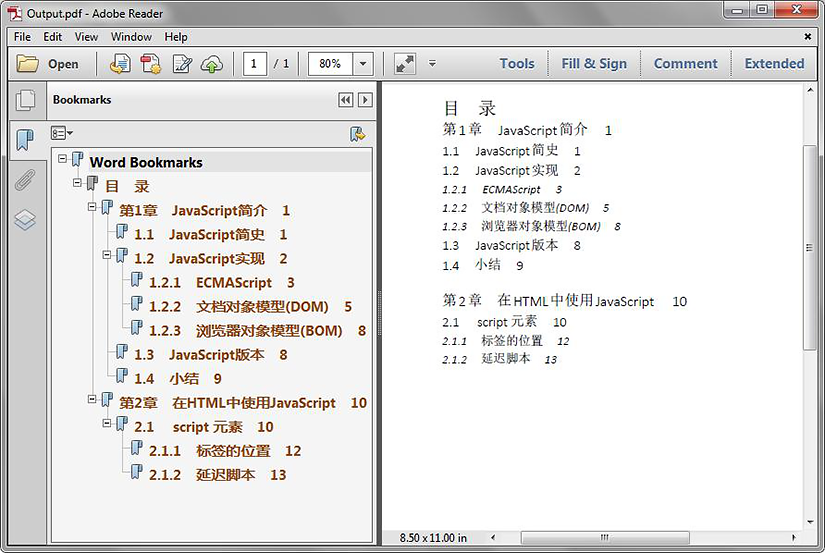
Task: Click the Sign document icon with the pen
Action: coord(182,64)
